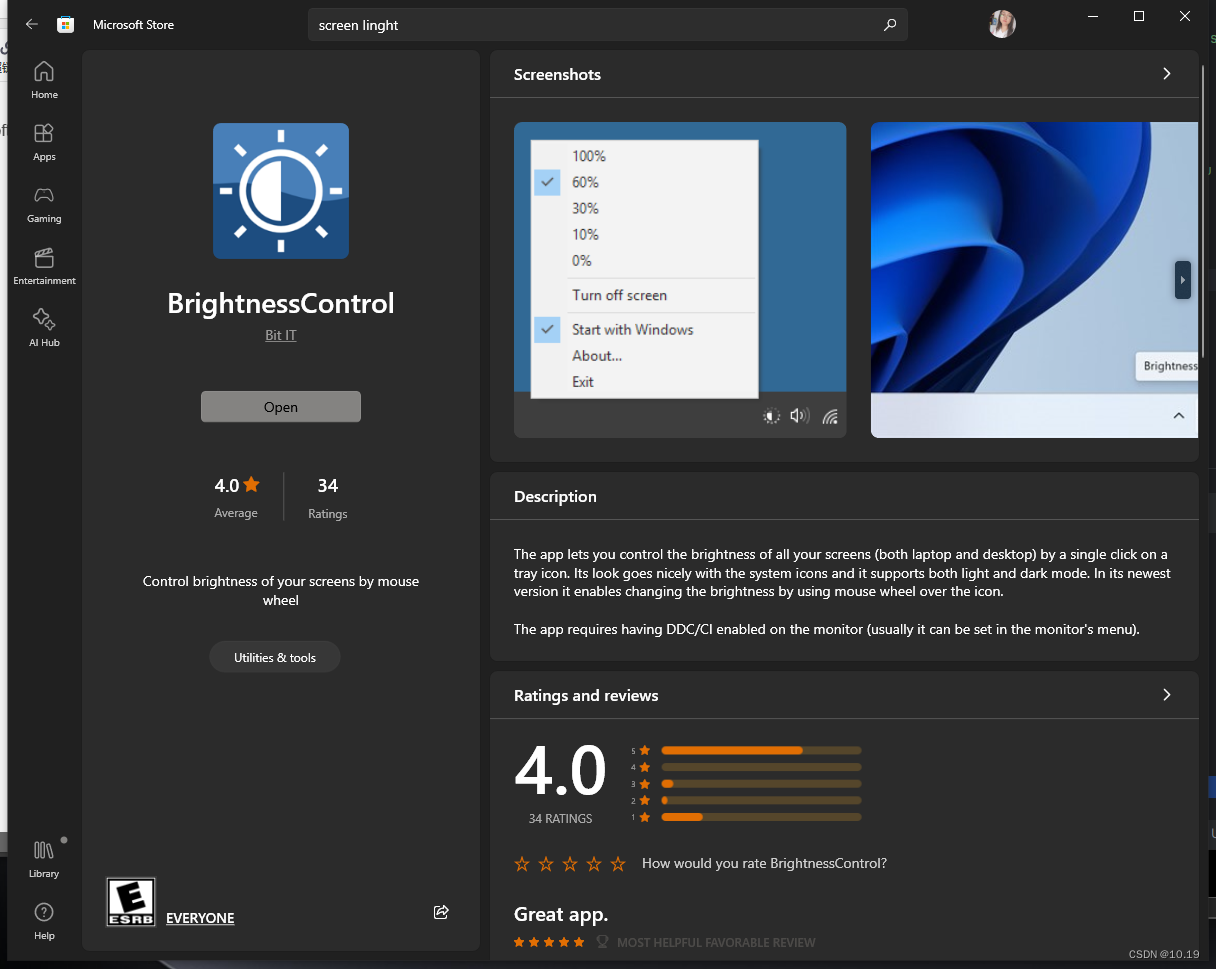Rate BrightnessControl five stars
This screenshot has width=1216, height=969.
coord(618,864)
